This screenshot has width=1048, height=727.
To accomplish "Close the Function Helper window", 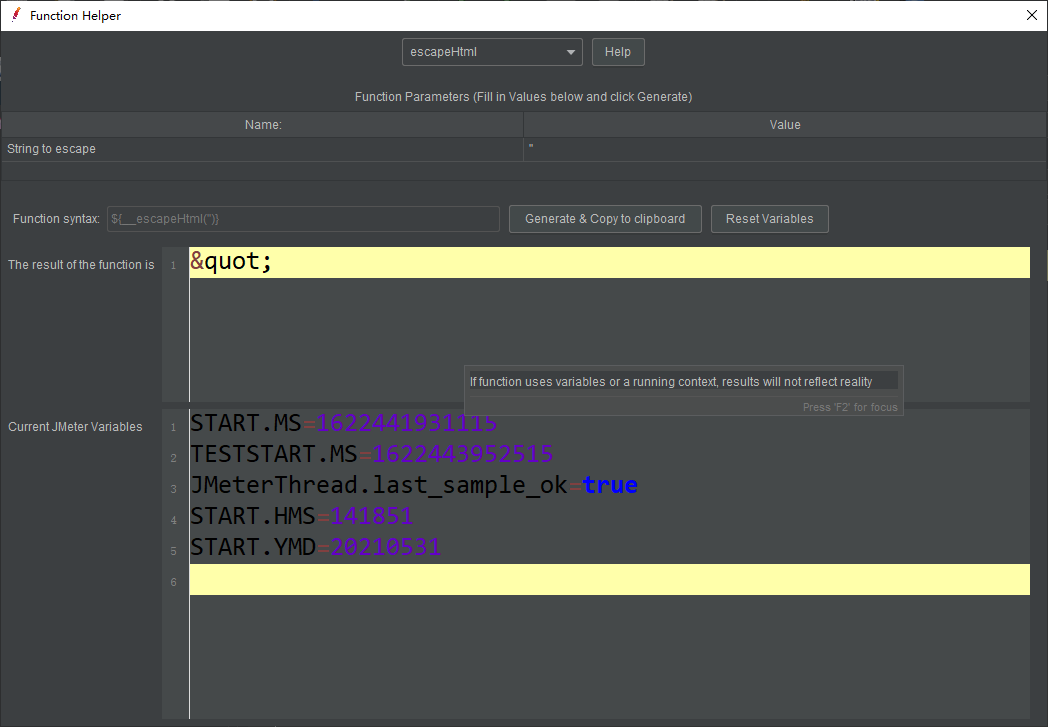I will coord(1031,15).
